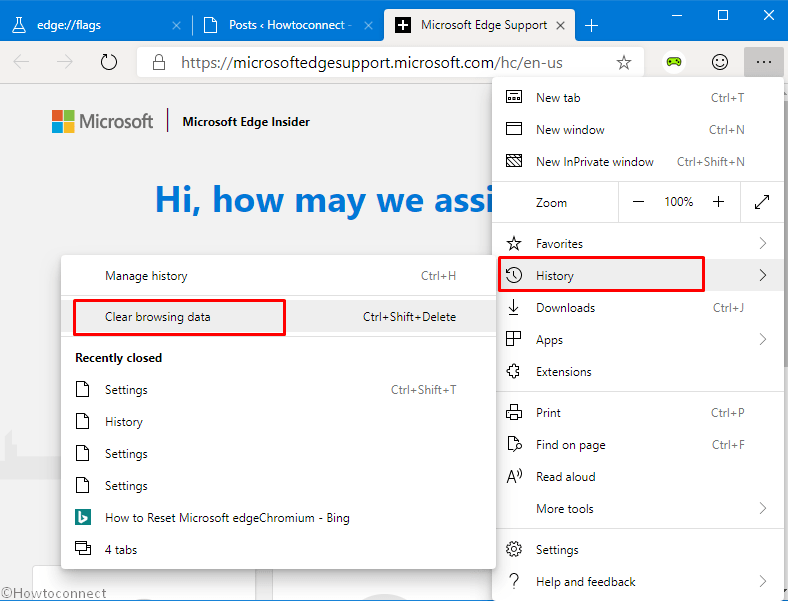Choose Read aloud menu entry

tap(637, 477)
